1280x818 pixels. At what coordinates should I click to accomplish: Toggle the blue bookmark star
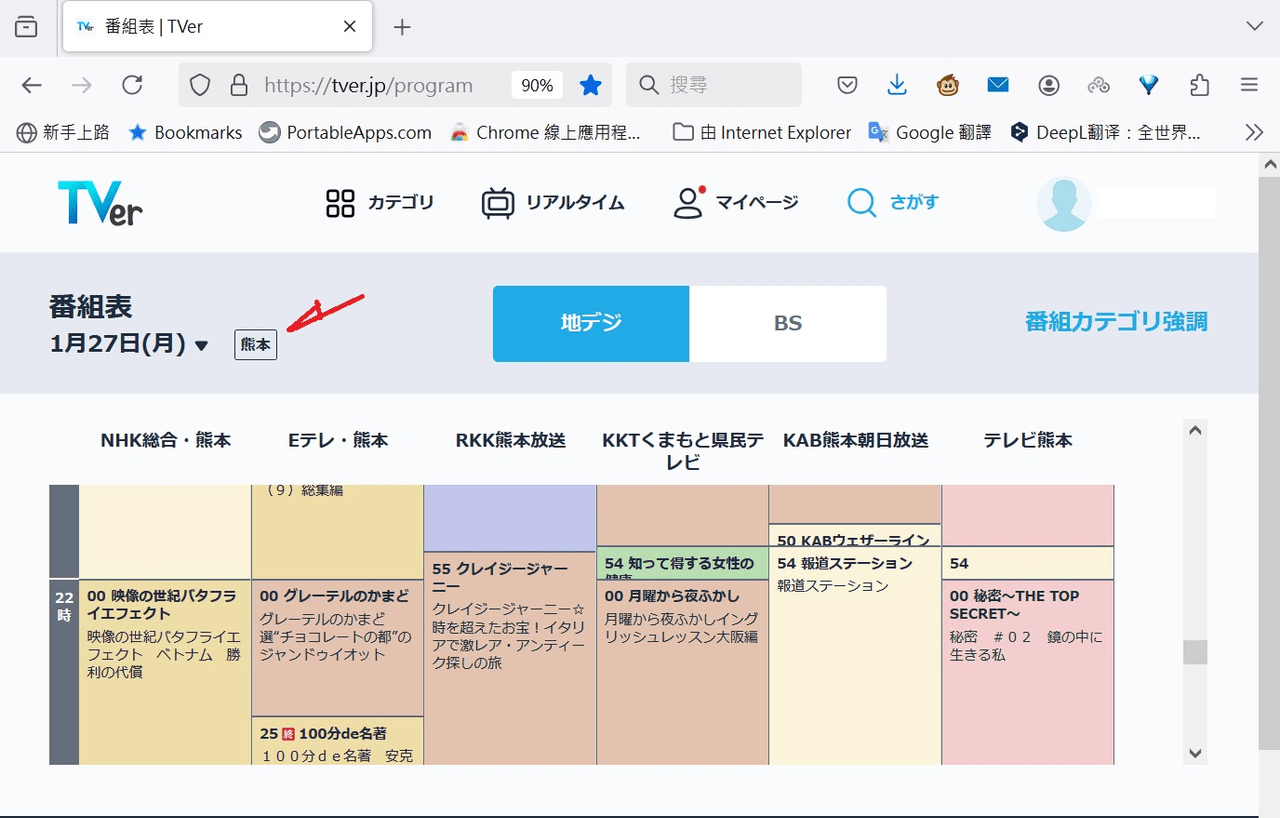tap(591, 85)
